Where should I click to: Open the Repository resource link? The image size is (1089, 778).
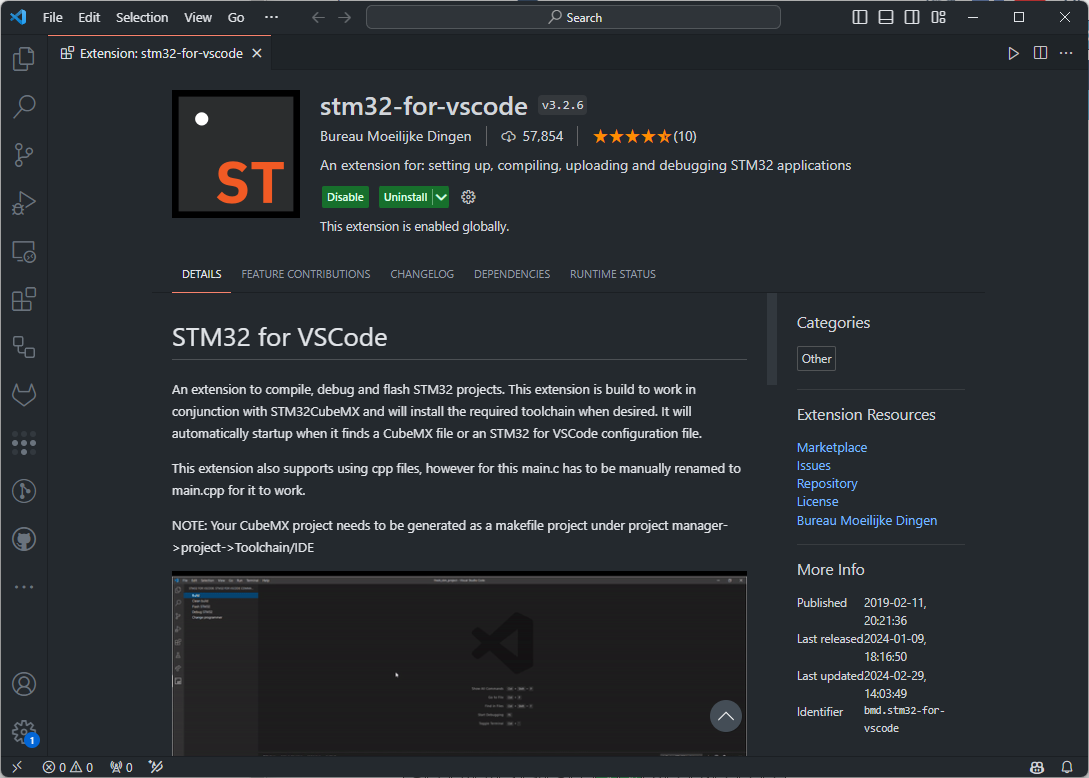pos(827,483)
